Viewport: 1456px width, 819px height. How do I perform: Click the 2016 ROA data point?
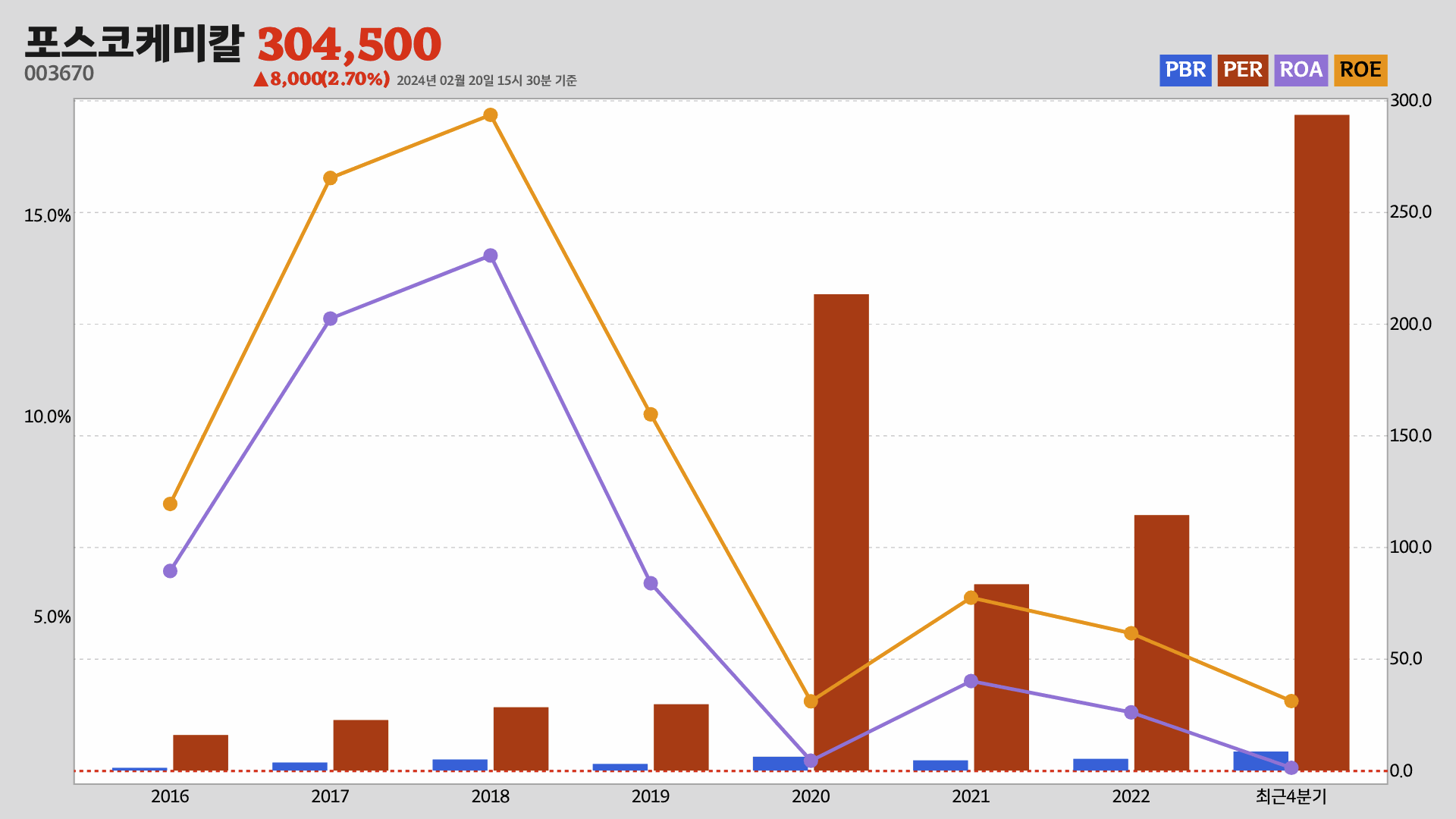point(170,571)
